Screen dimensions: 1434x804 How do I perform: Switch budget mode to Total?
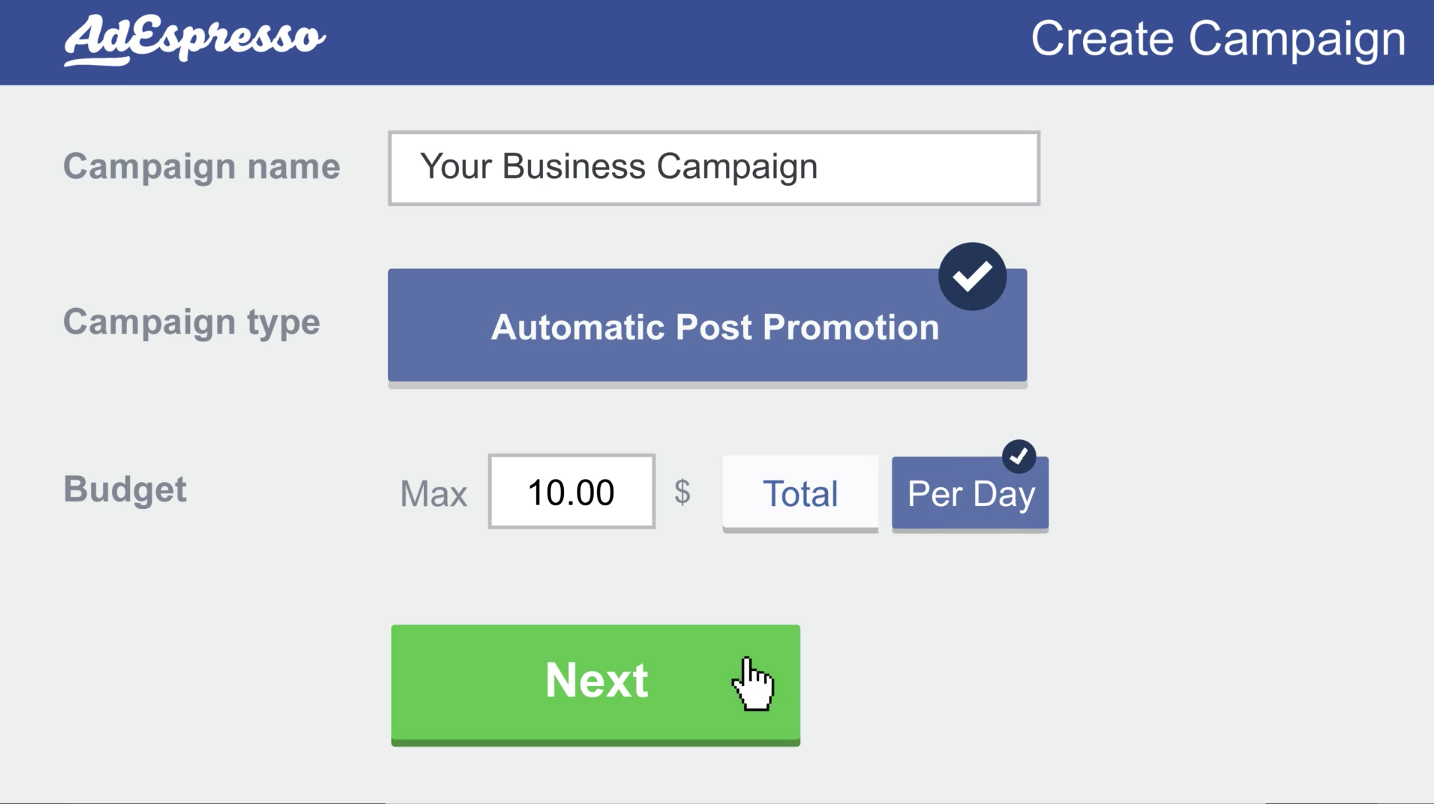800,494
